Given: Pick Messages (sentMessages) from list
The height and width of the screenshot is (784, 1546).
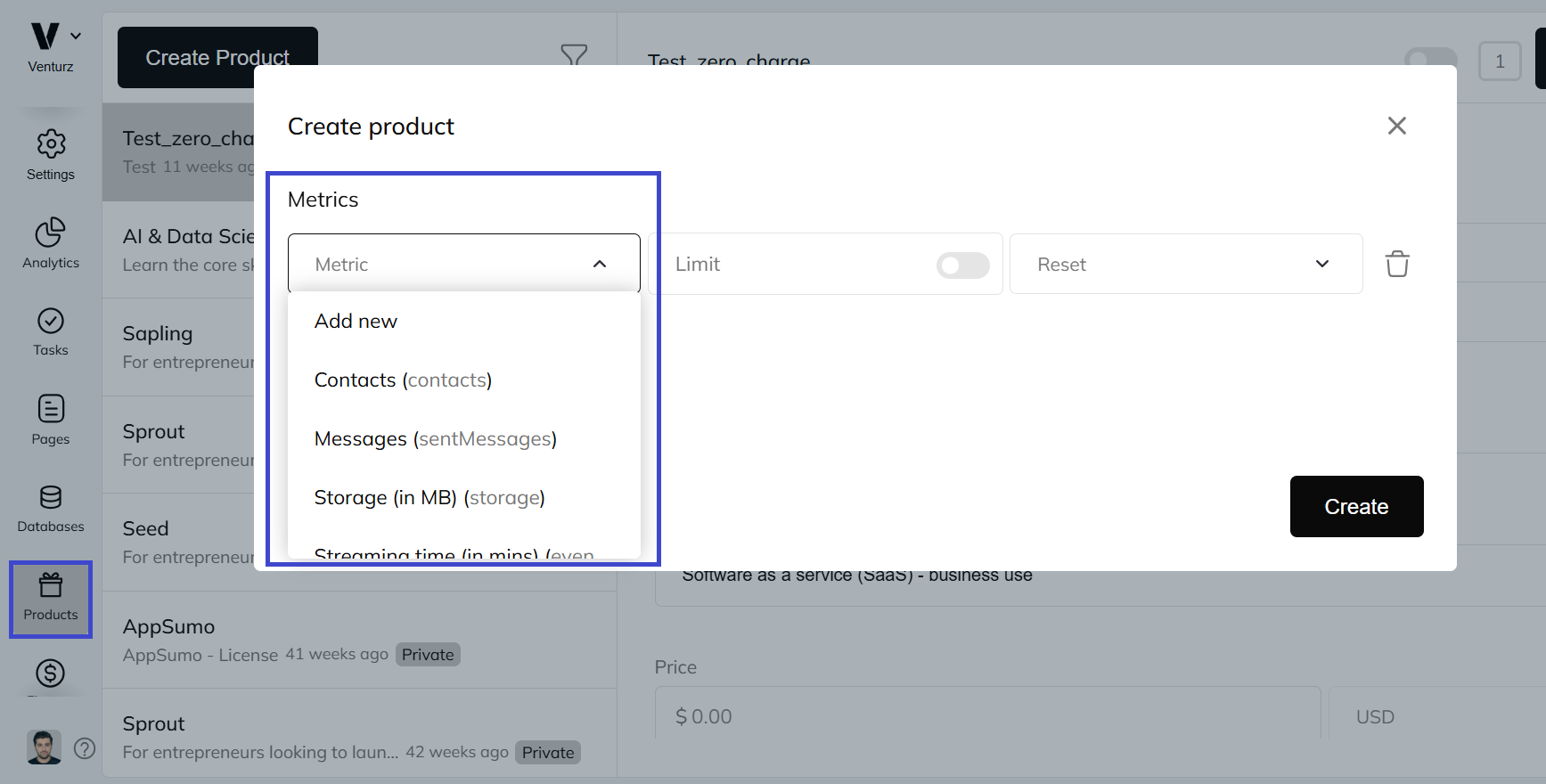Looking at the screenshot, I should click(x=435, y=439).
